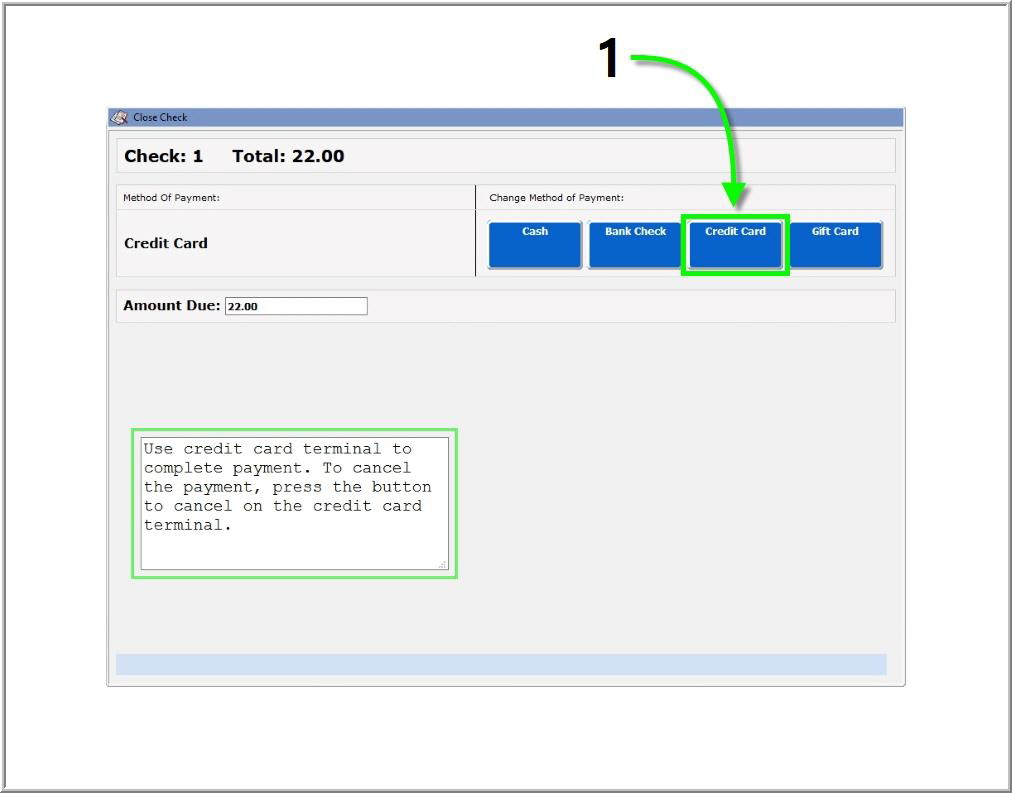Choose the Bank Check payment button
Screen dimensions: 1012x793
635,245
